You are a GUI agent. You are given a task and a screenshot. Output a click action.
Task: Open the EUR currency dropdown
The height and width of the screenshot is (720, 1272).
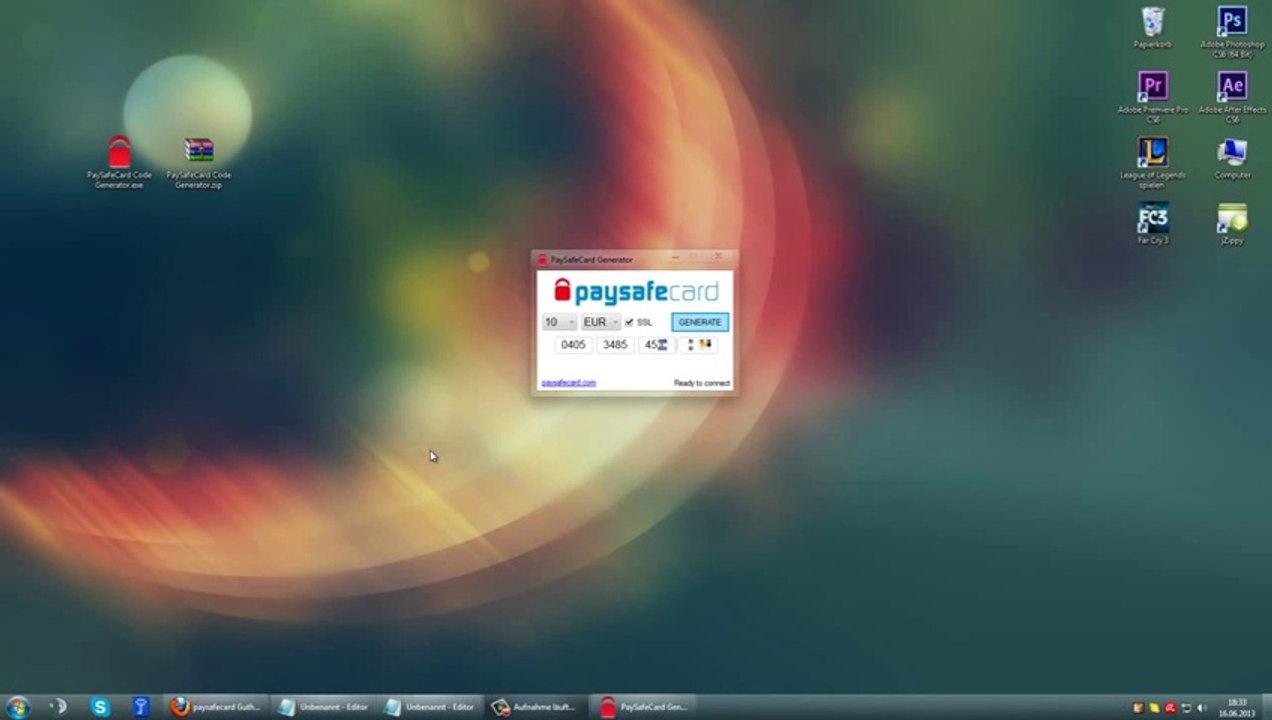click(x=601, y=322)
